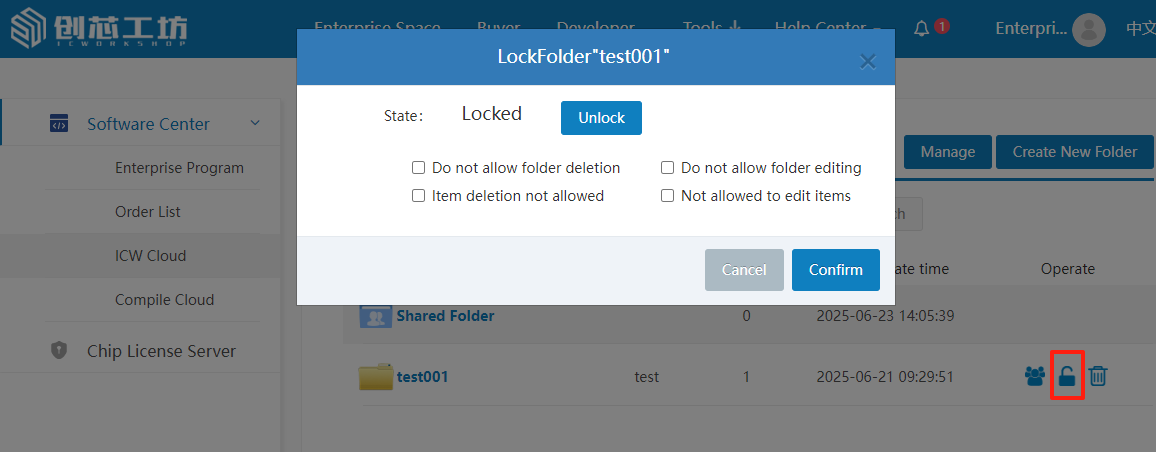
Task: Toggle Not allowed to edit items
Action: pos(668,196)
